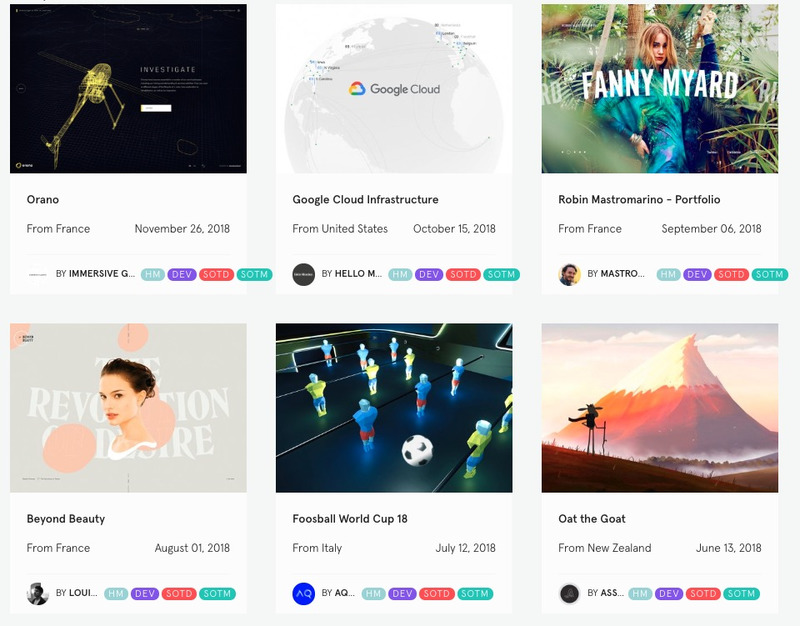
Task: Click the HM badge on Beyond Beauty
Action: (116, 594)
